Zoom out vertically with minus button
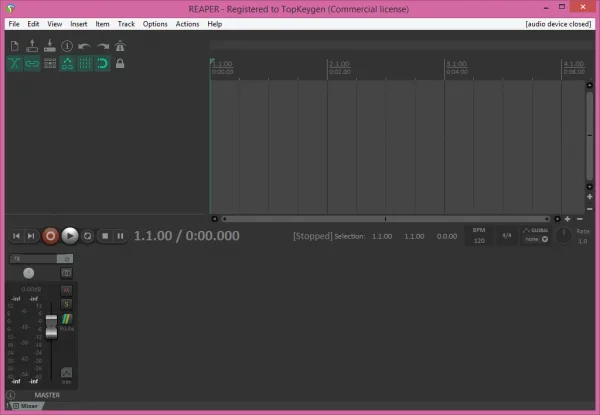This screenshot has height=415, width=600. [590, 209]
